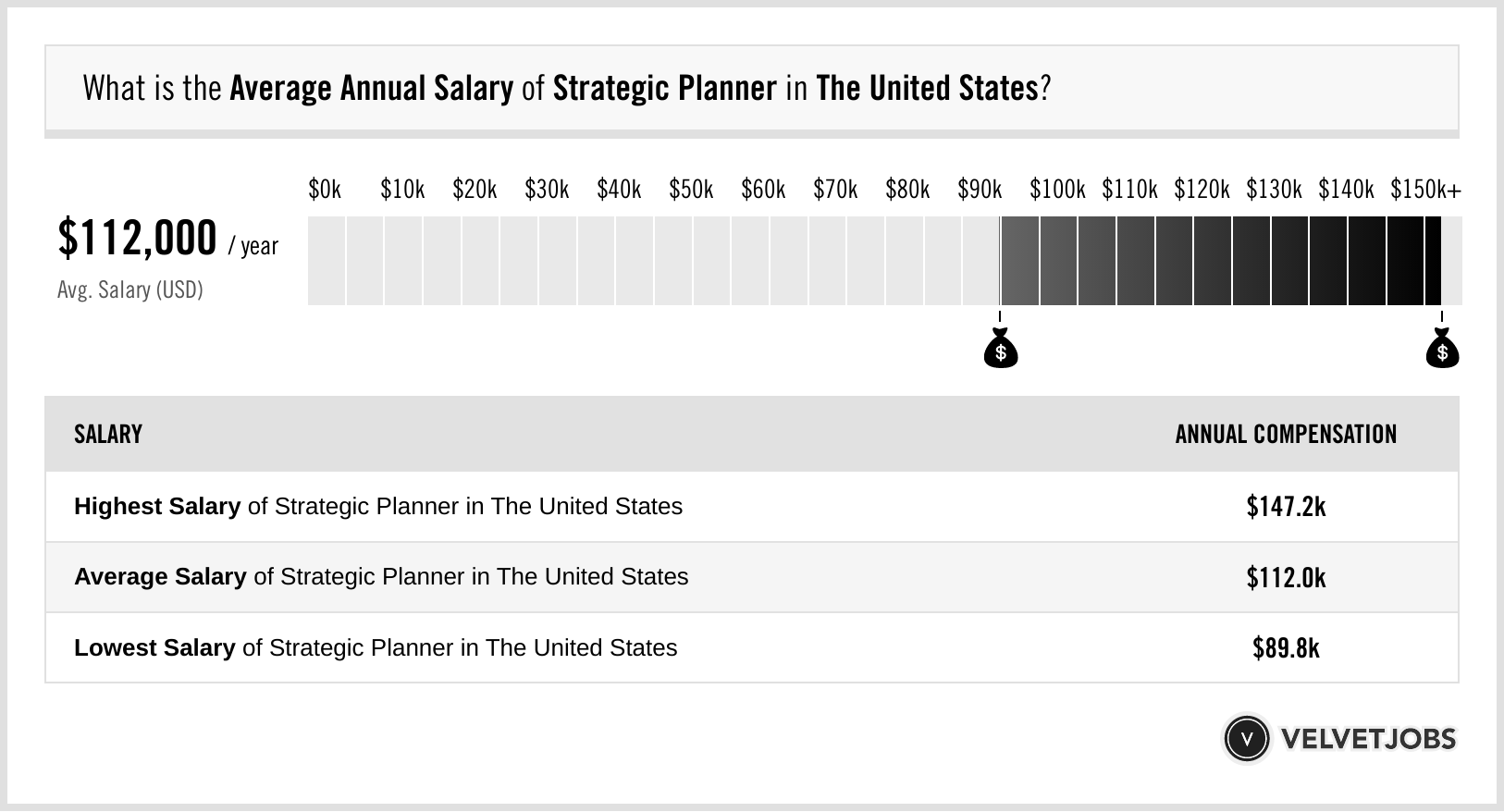Click the VelvetJobs circular V logo
Viewport: 1504px width, 812px height.
coord(1246,739)
